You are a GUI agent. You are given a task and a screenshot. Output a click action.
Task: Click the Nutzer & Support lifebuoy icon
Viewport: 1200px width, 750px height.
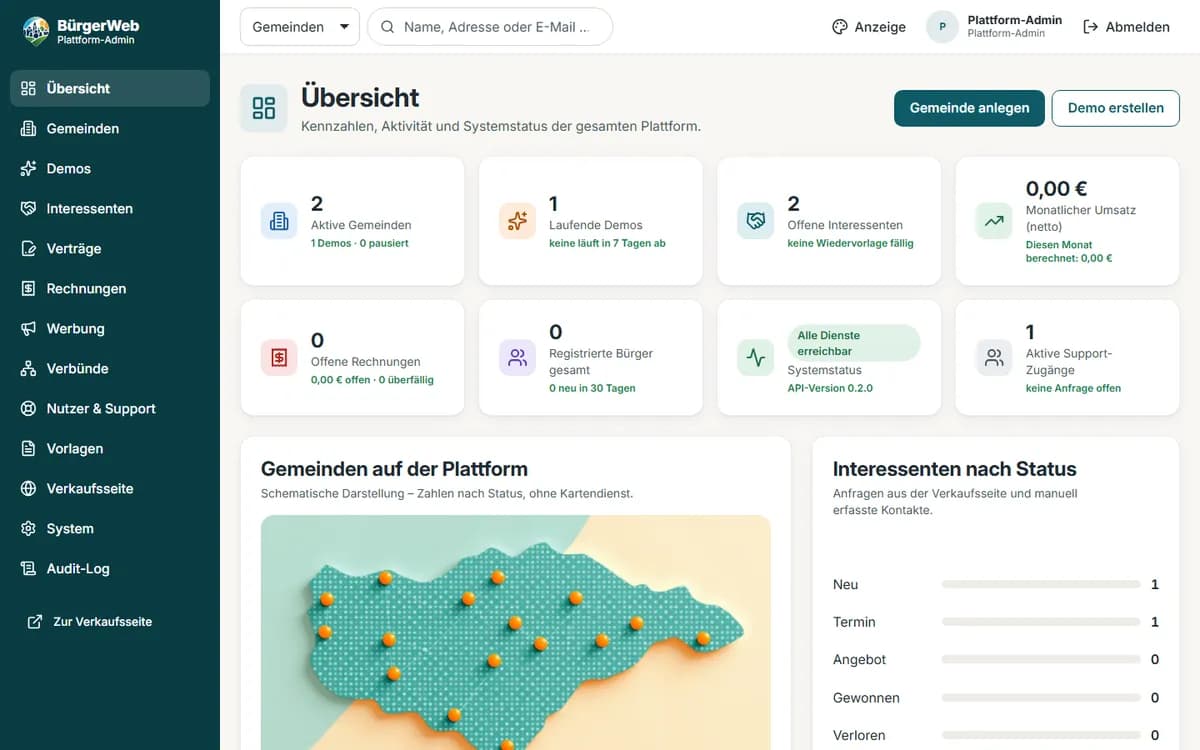pos(28,408)
